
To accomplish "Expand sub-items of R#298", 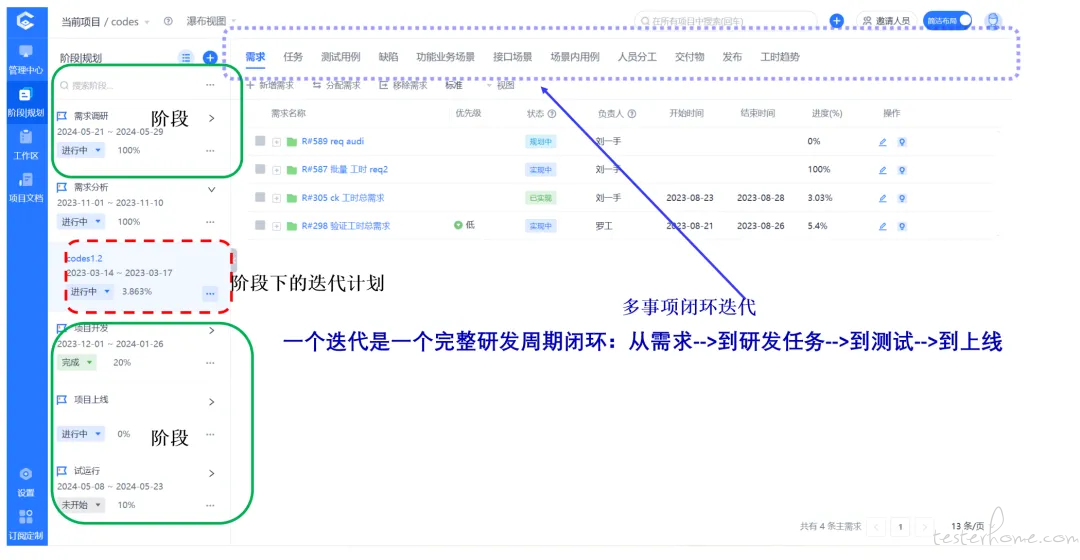I will 276,226.
